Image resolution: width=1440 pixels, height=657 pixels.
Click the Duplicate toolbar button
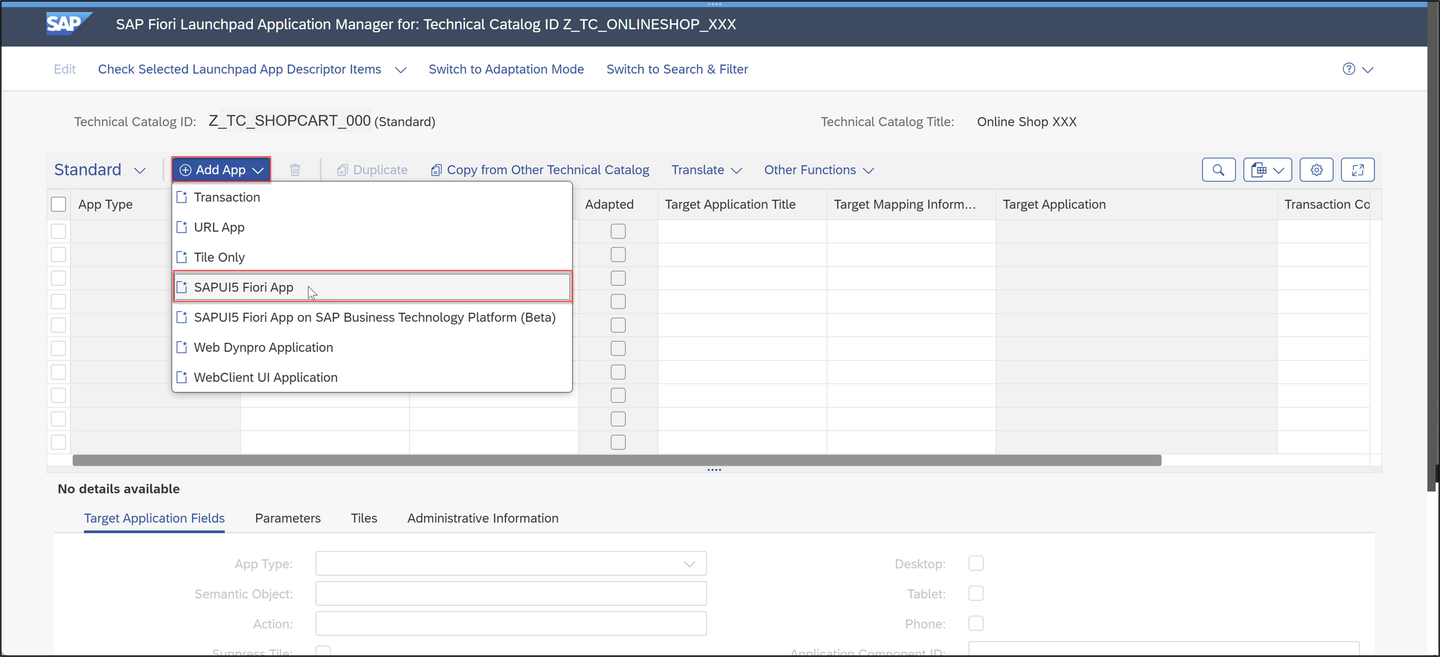[x=372, y=170]
